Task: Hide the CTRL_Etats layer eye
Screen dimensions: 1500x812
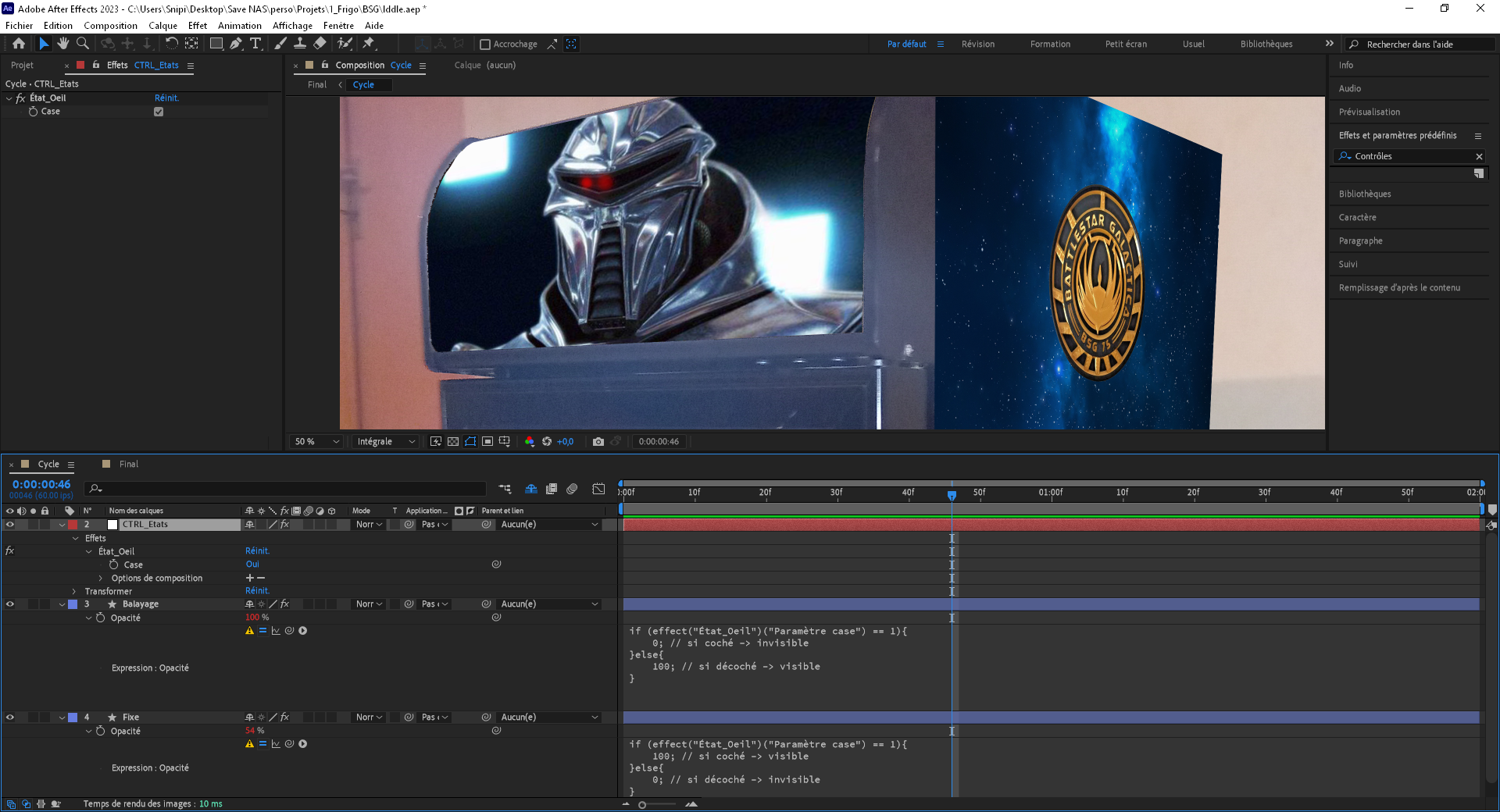Action: tap(10, 525)
